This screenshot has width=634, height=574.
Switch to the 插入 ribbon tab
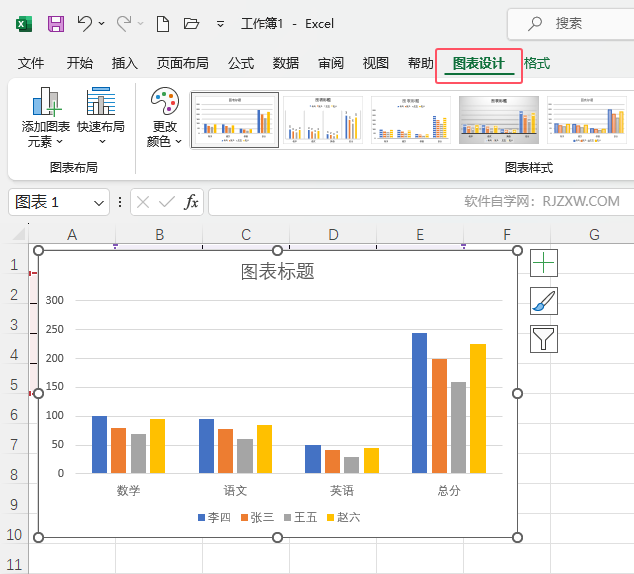click(125, 63)
